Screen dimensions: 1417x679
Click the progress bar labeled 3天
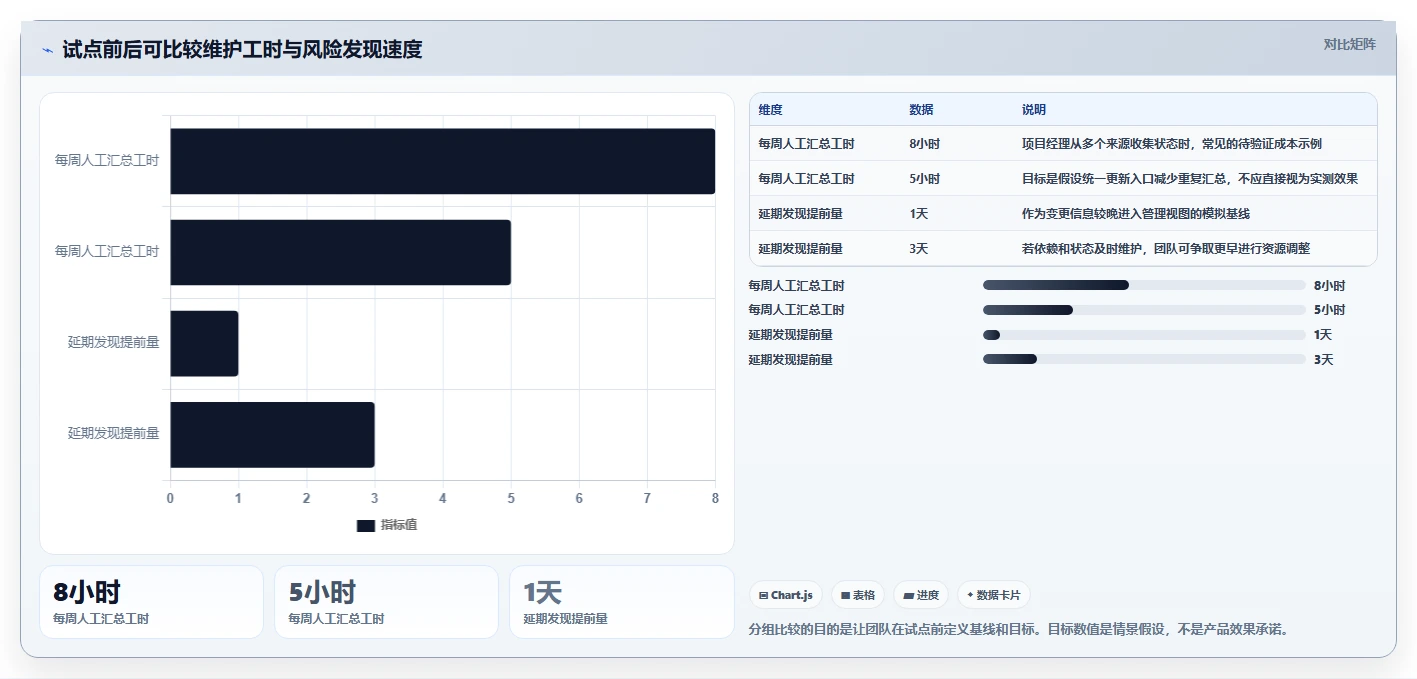pyautogui.click(x=1144, y=359)
